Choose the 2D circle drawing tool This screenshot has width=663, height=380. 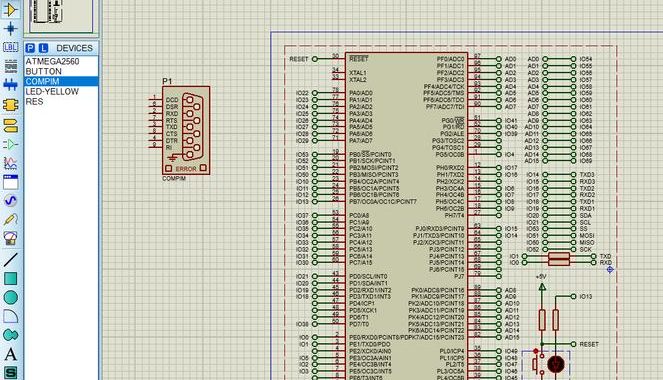(10, 297)
